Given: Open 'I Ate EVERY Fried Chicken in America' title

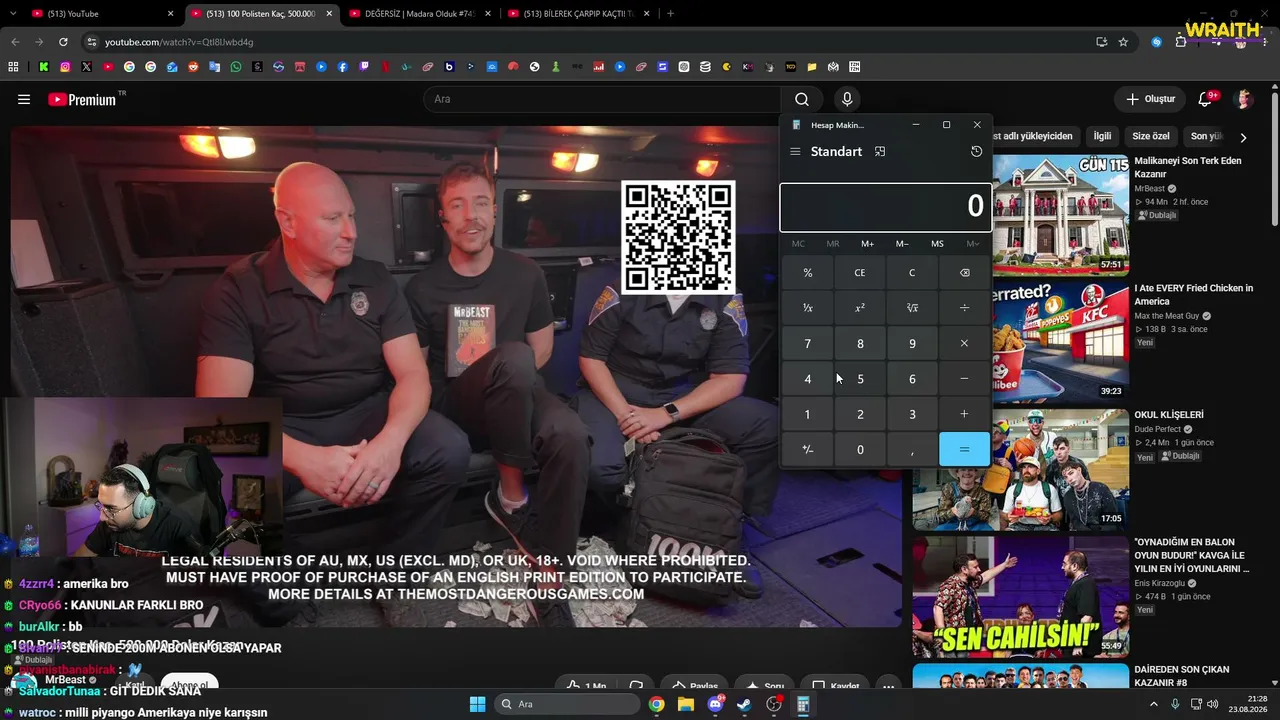Looking at the screenshot, I should point(1194,294).
